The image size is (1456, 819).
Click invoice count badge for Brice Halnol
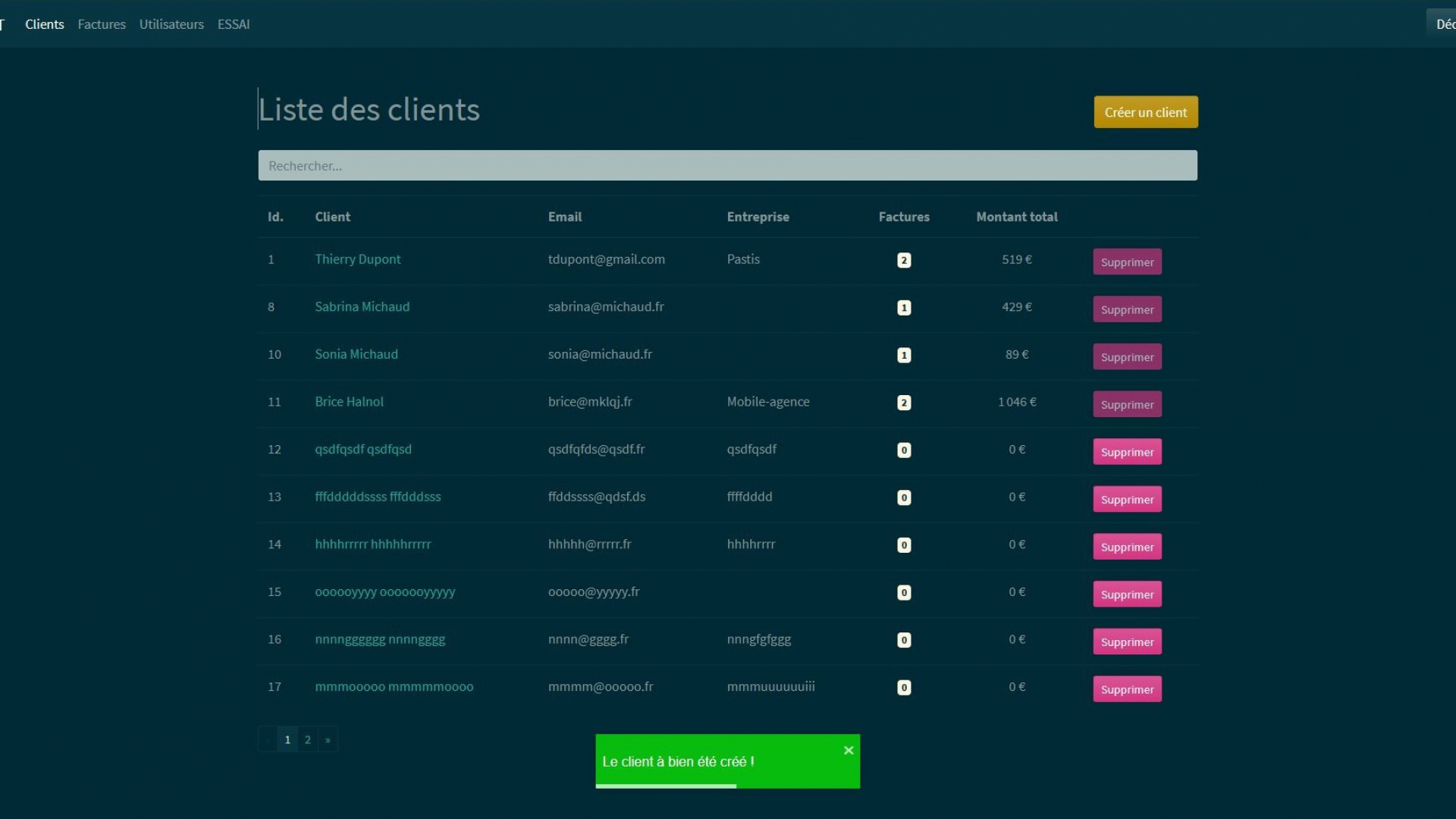click(903, 403)
